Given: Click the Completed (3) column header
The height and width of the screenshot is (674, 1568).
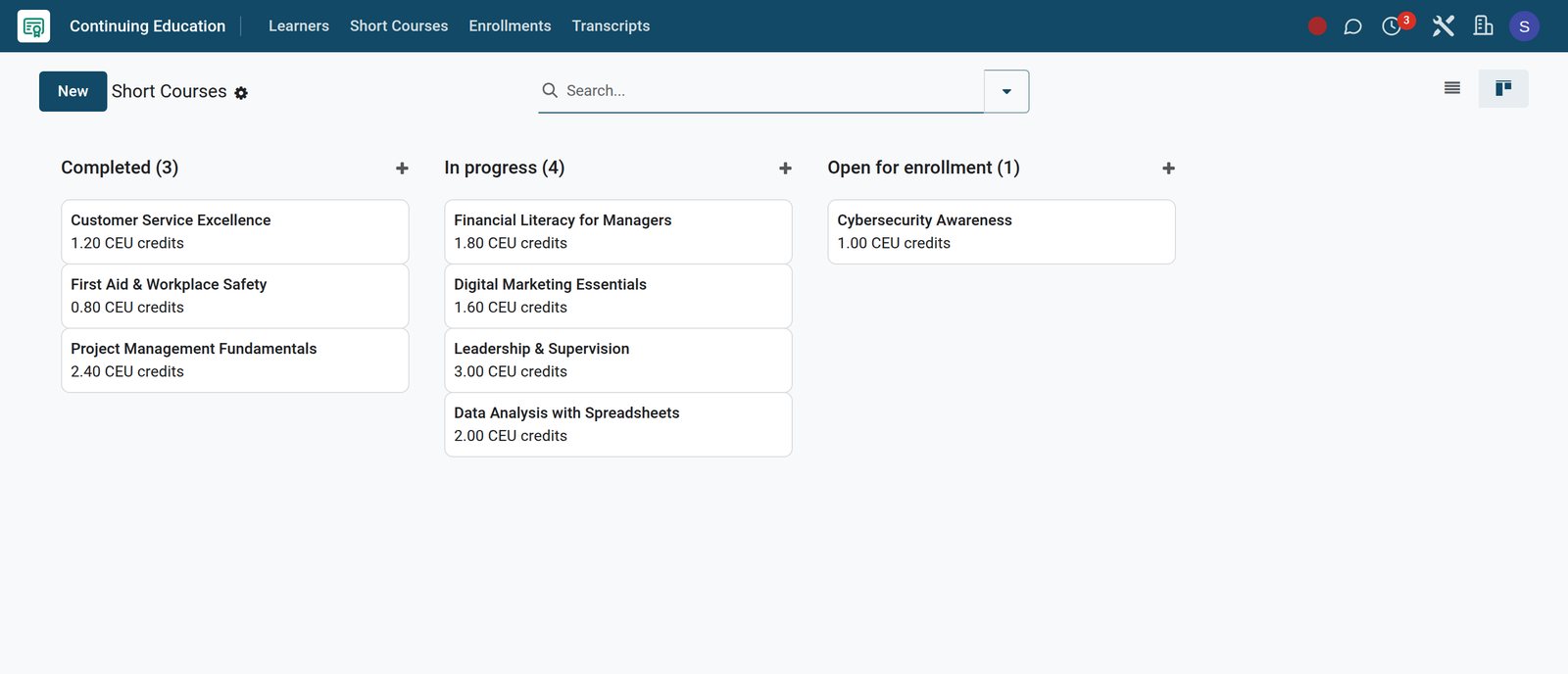Looking at the screenshot, I should [x=120, y=168].
